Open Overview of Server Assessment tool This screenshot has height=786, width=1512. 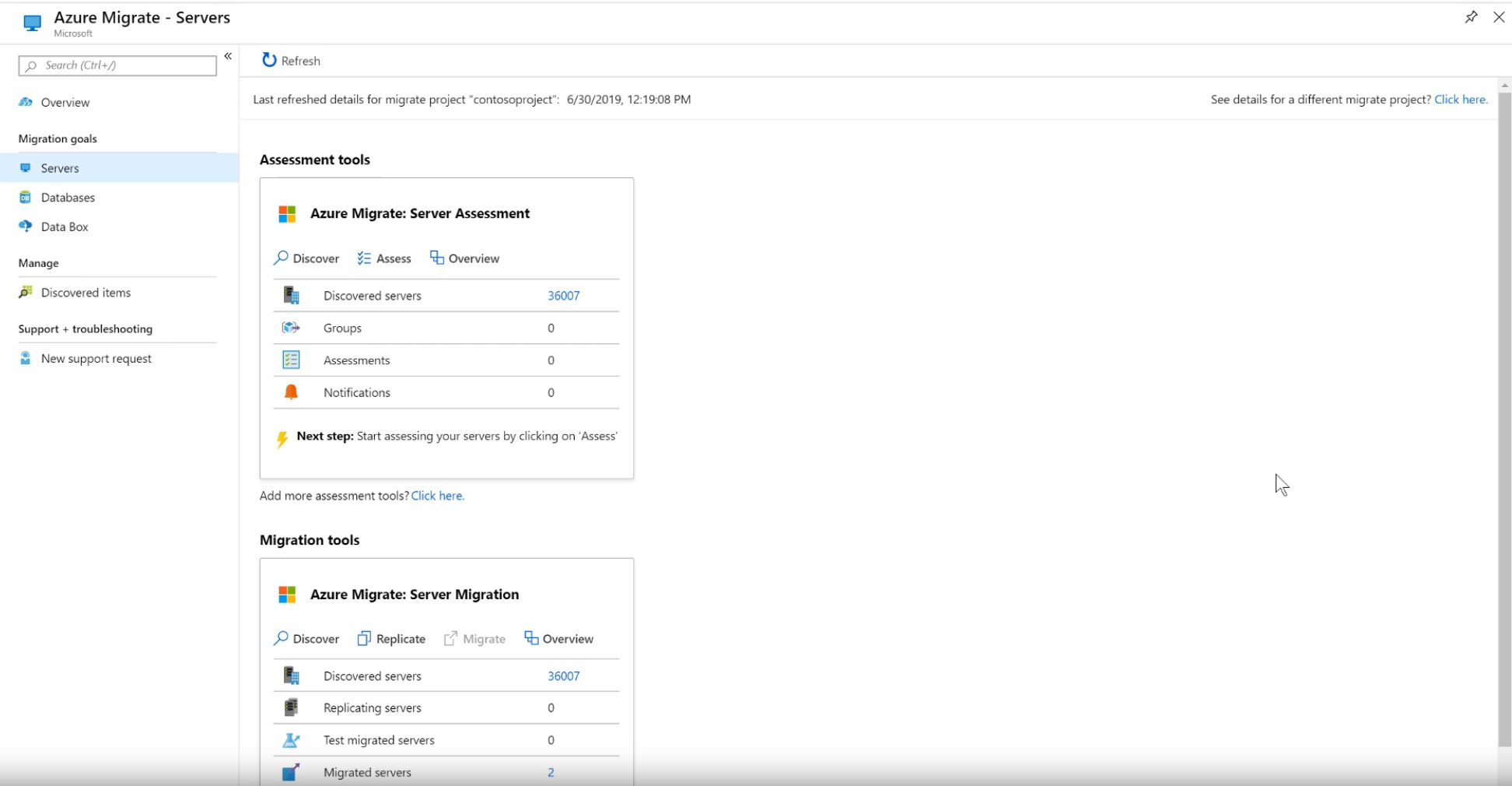click(465, 258)
